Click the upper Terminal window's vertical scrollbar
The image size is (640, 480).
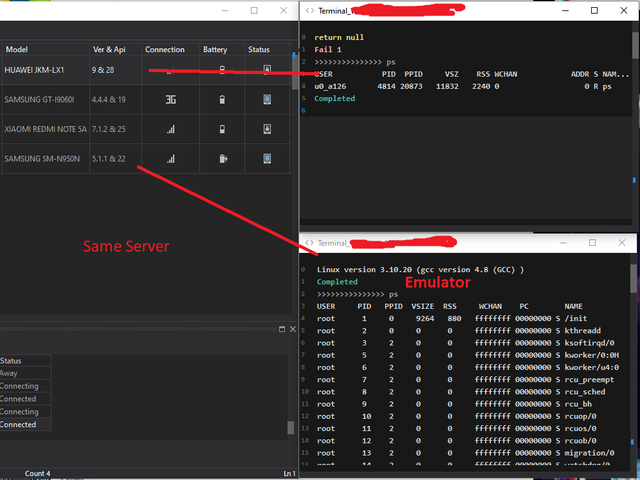[x=635, y=45]
